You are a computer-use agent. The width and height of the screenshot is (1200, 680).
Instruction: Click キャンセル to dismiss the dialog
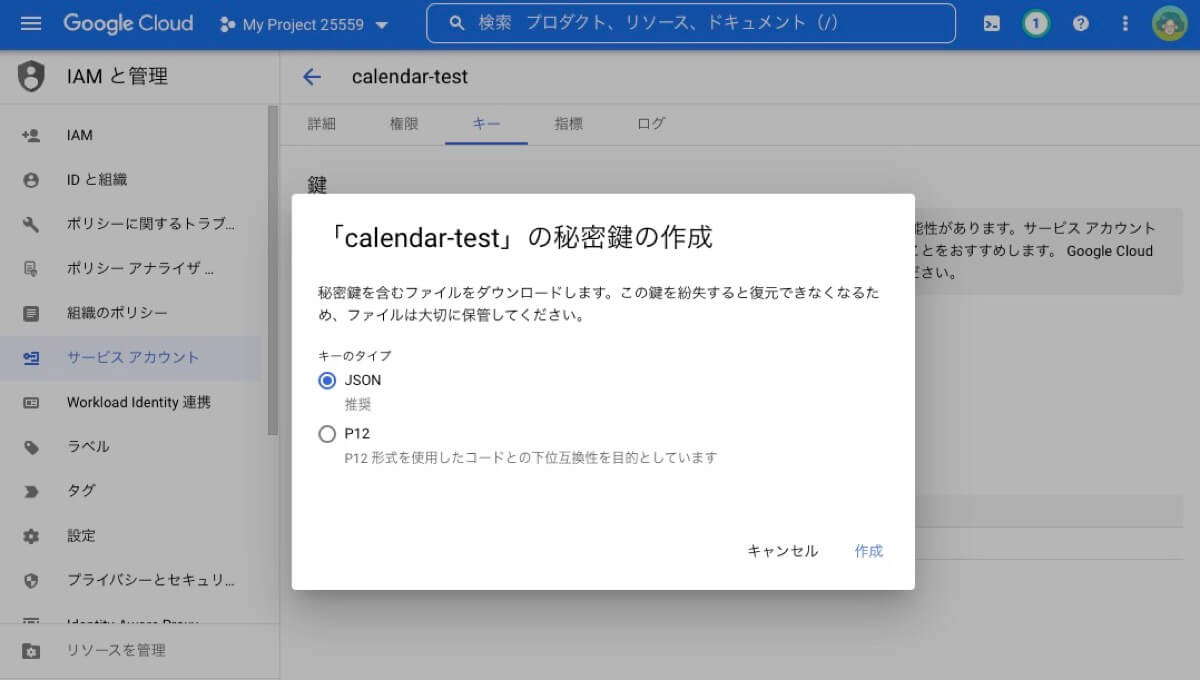coord(782,550)
